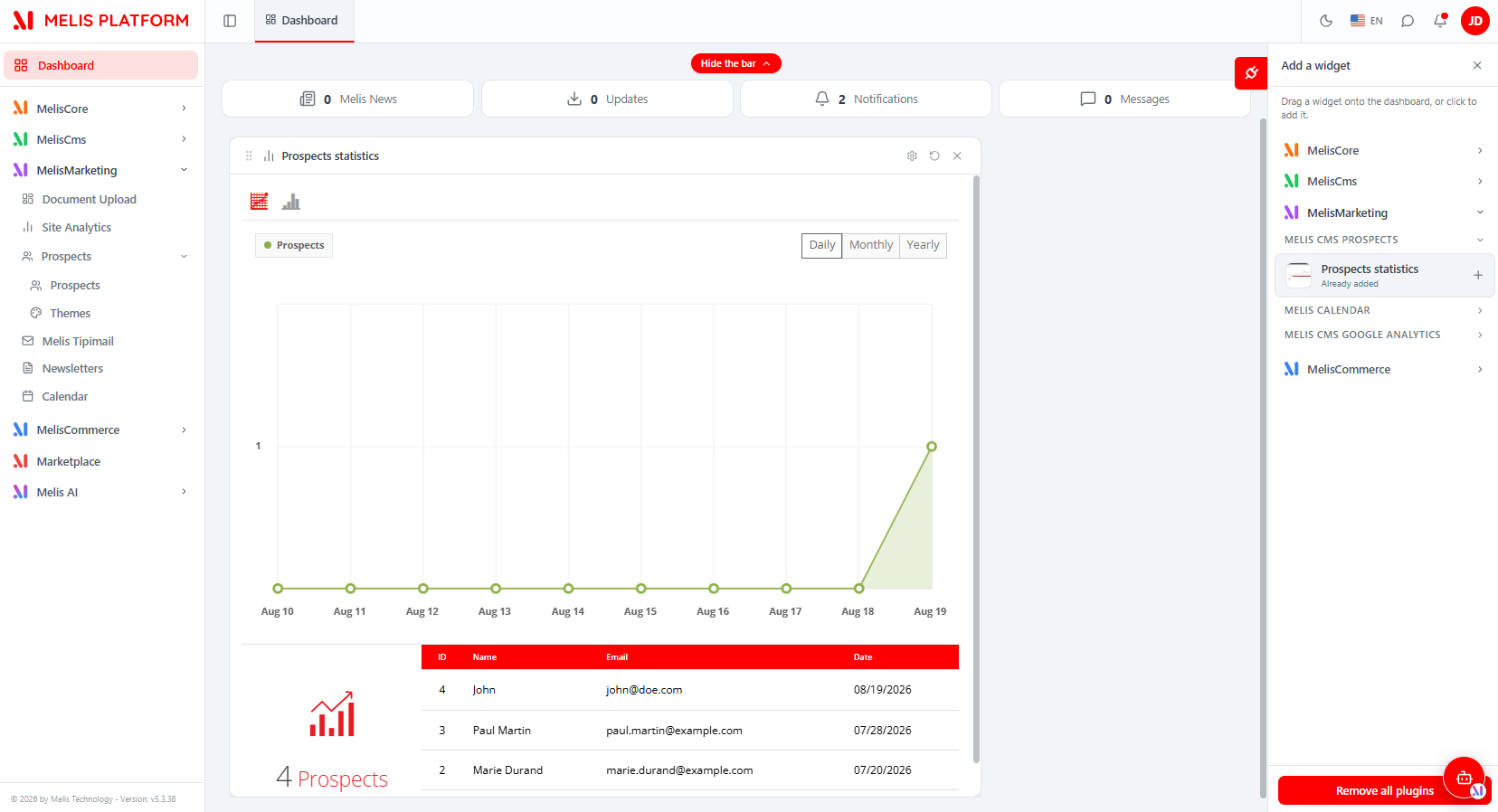Expand MELIS CMS GOOGLE ANALYTICS section
The image size is (1498, 812).
pyautogui.click(x=1383, y=335)
